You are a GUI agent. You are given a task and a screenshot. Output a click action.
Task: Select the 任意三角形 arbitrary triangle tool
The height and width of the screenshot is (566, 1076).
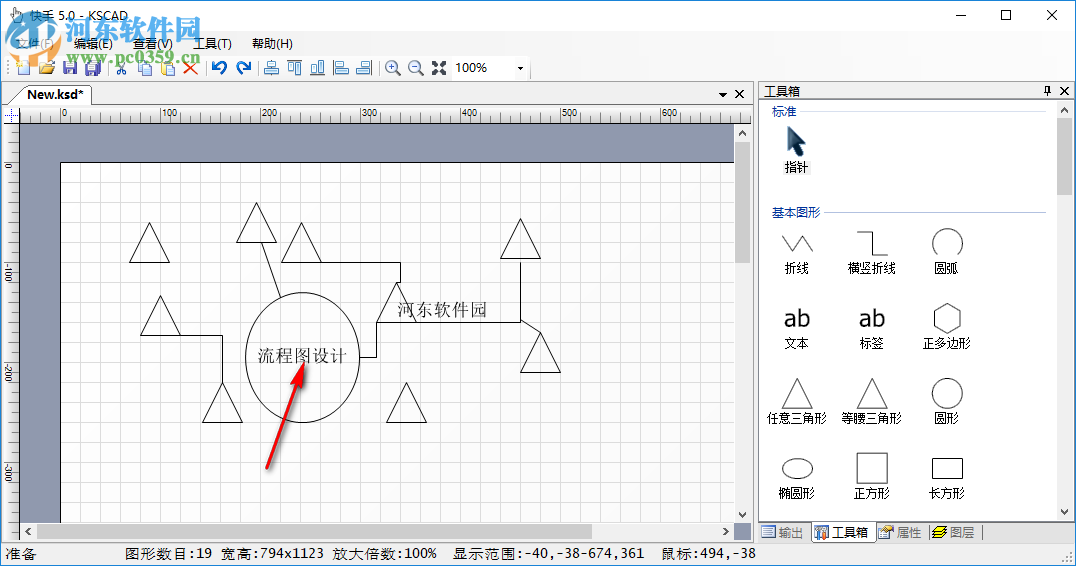(x=797, y=401)
